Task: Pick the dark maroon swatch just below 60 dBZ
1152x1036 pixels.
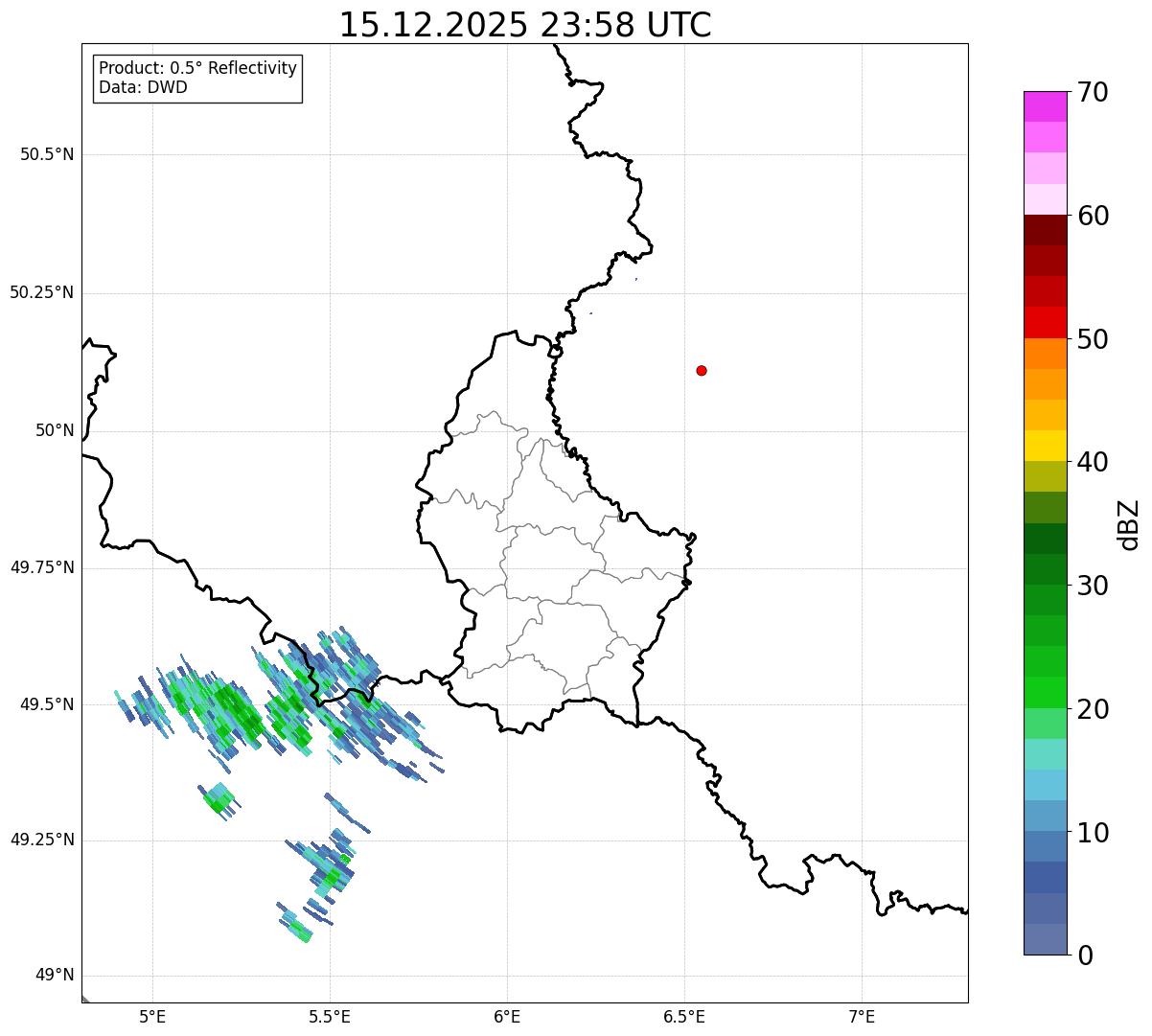Action: click(x=1046, y=231)
